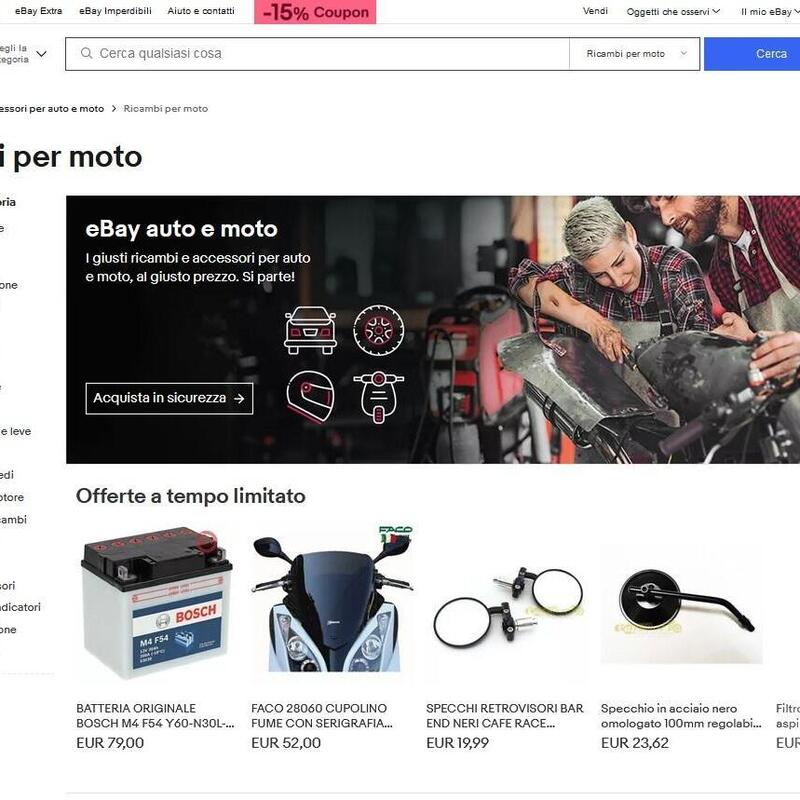Click the car icon in banner

310,330
